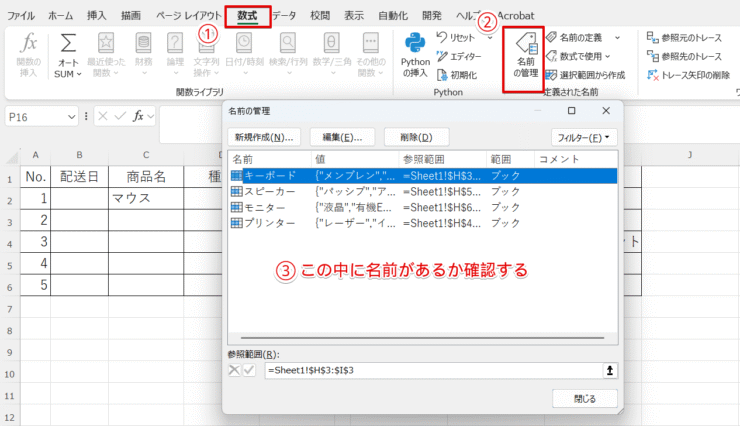Expand the 名前の定義 dropdown arrow
Screen dimensions: 740x426
tap(617, 38)
